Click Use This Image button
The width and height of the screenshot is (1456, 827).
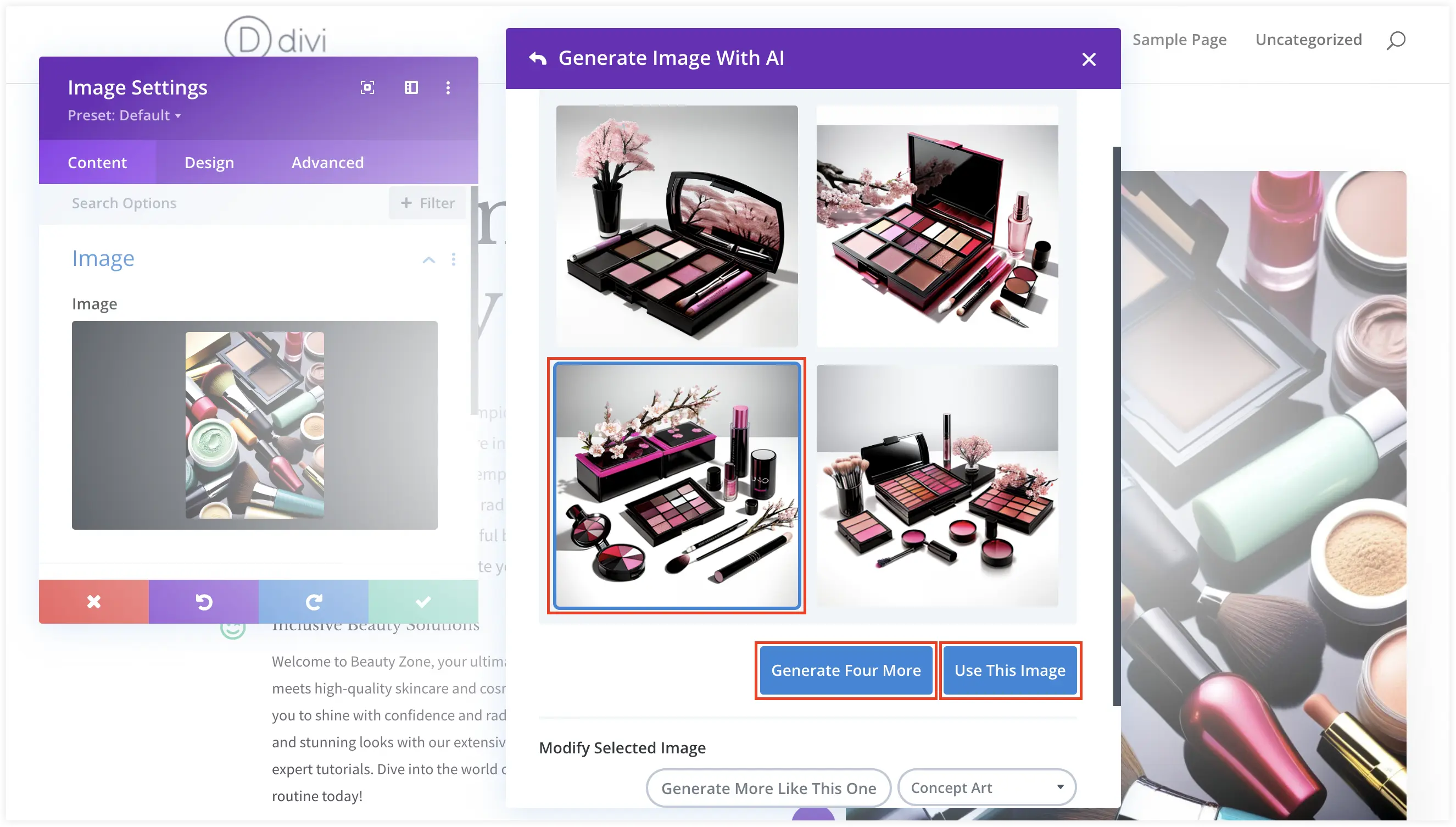[1009, 670]
